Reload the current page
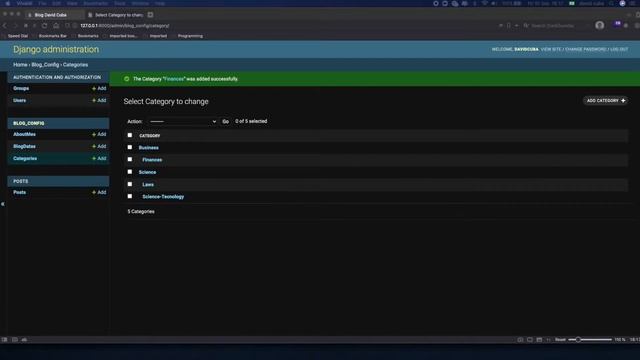Image resolution: width=640 pixels, height=360 pixels. point(44,26)
